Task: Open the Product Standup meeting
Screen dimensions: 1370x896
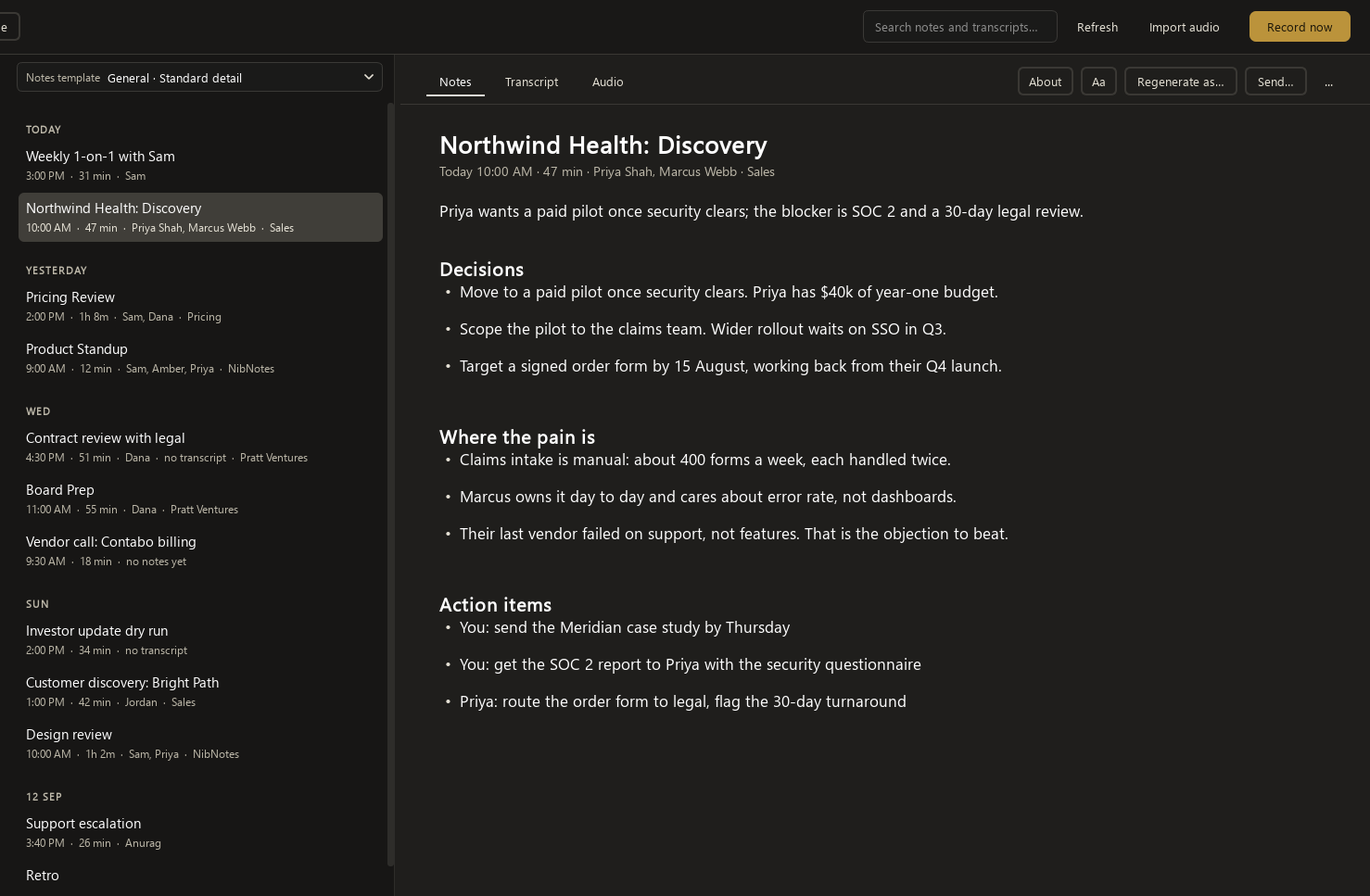Action: (200, 358)
